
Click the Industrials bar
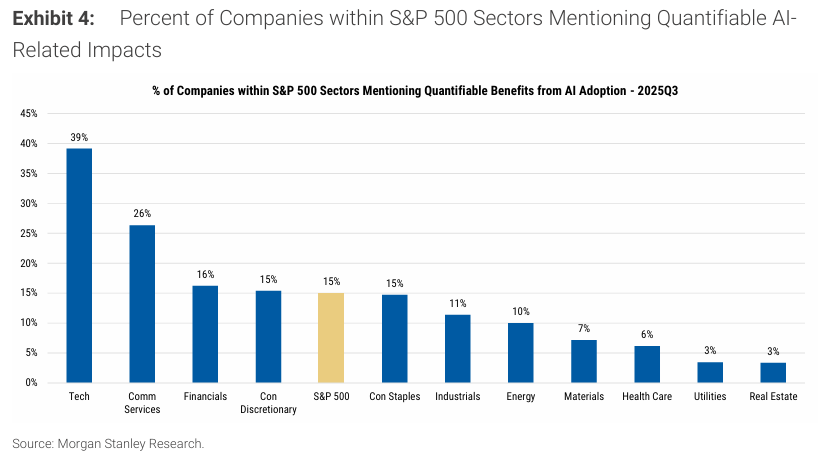(457, 348)
